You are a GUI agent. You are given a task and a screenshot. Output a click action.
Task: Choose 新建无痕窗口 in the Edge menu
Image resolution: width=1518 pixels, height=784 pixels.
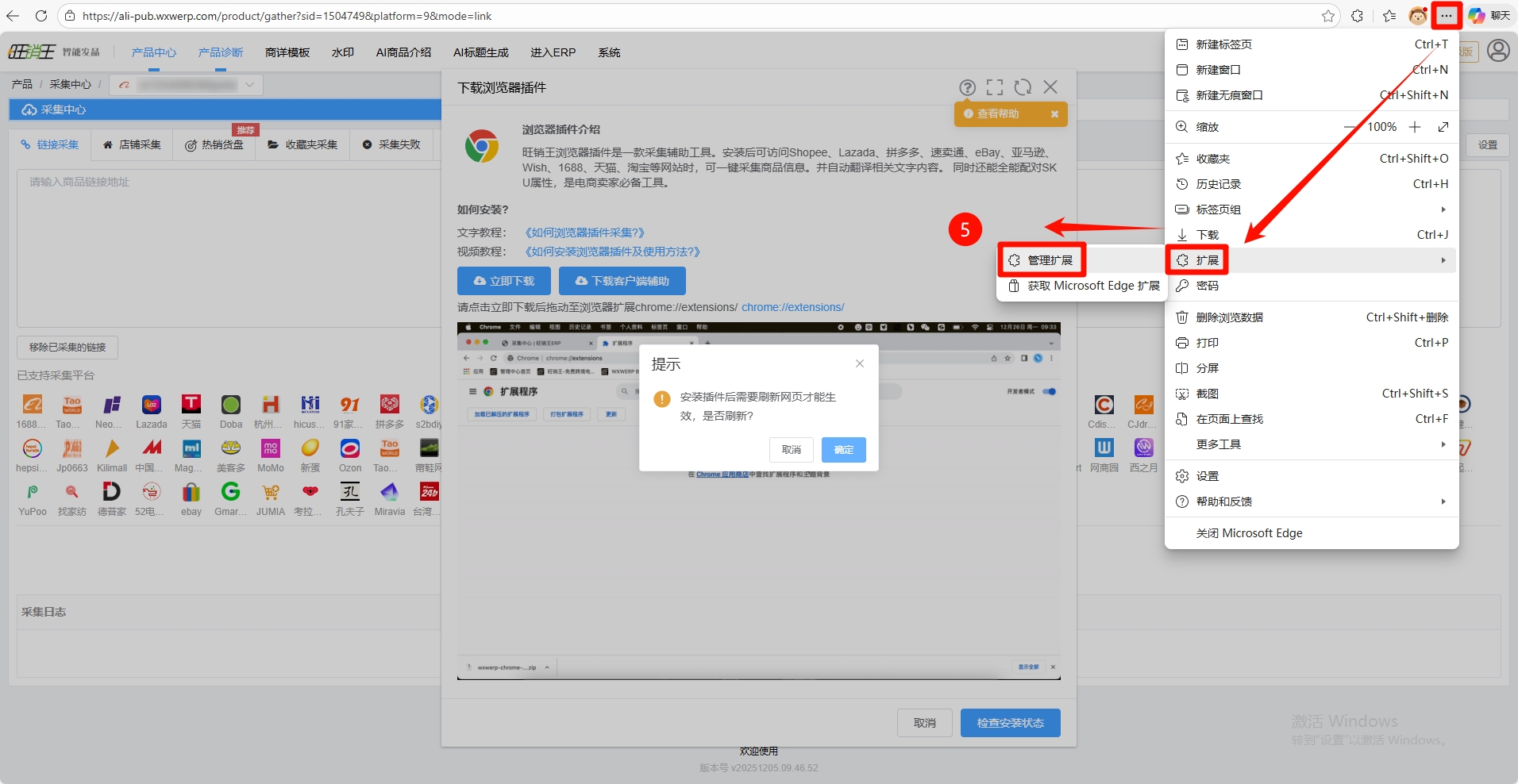tap(1229, 95)
